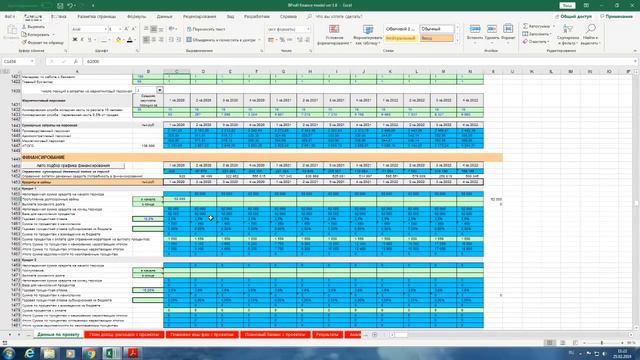The image size is (640, 360).
Task: Expand the cell styles gallery
Action: 457,41
